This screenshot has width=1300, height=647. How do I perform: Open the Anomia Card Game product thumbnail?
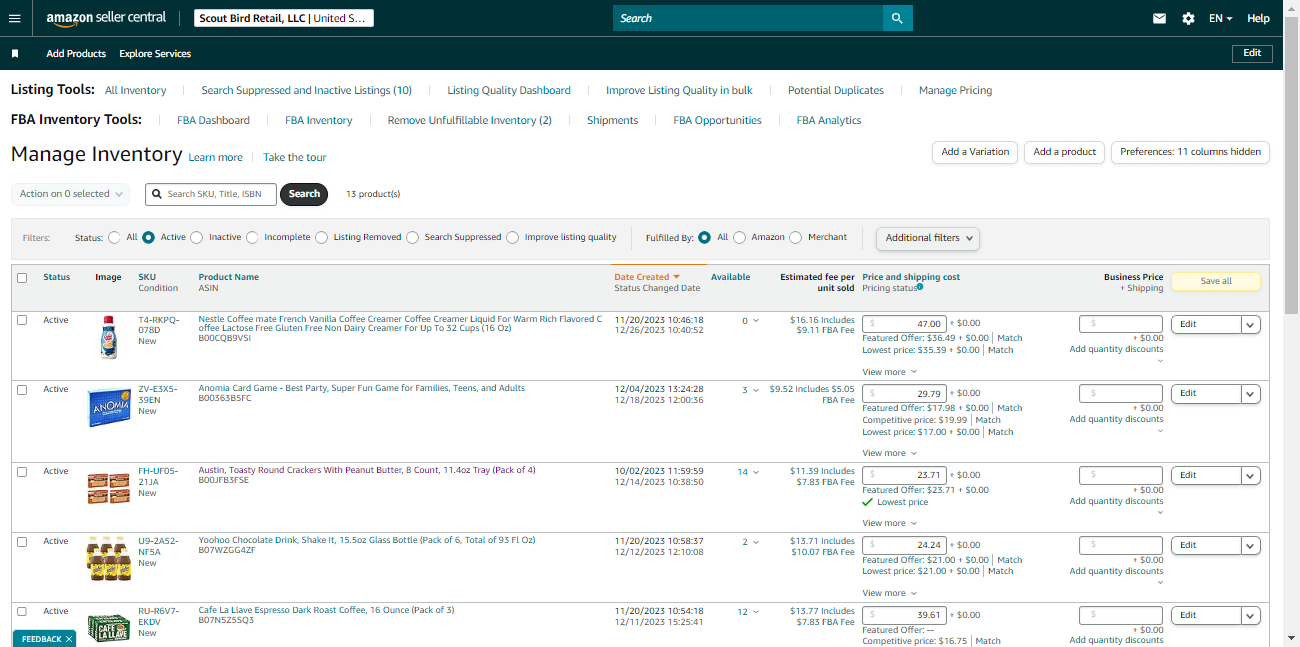point(109,409)
